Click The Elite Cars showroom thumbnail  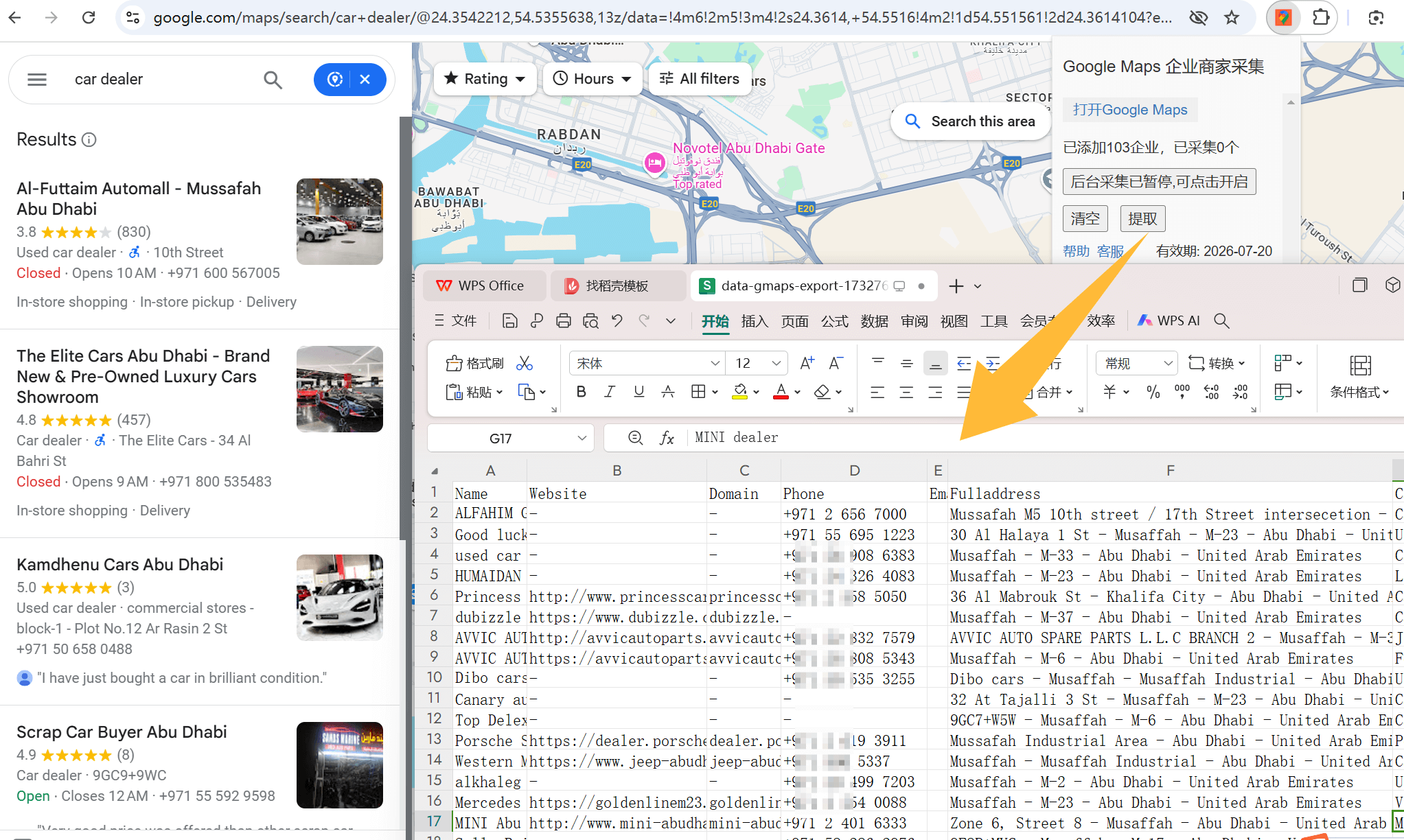click(x=339, y=389)
